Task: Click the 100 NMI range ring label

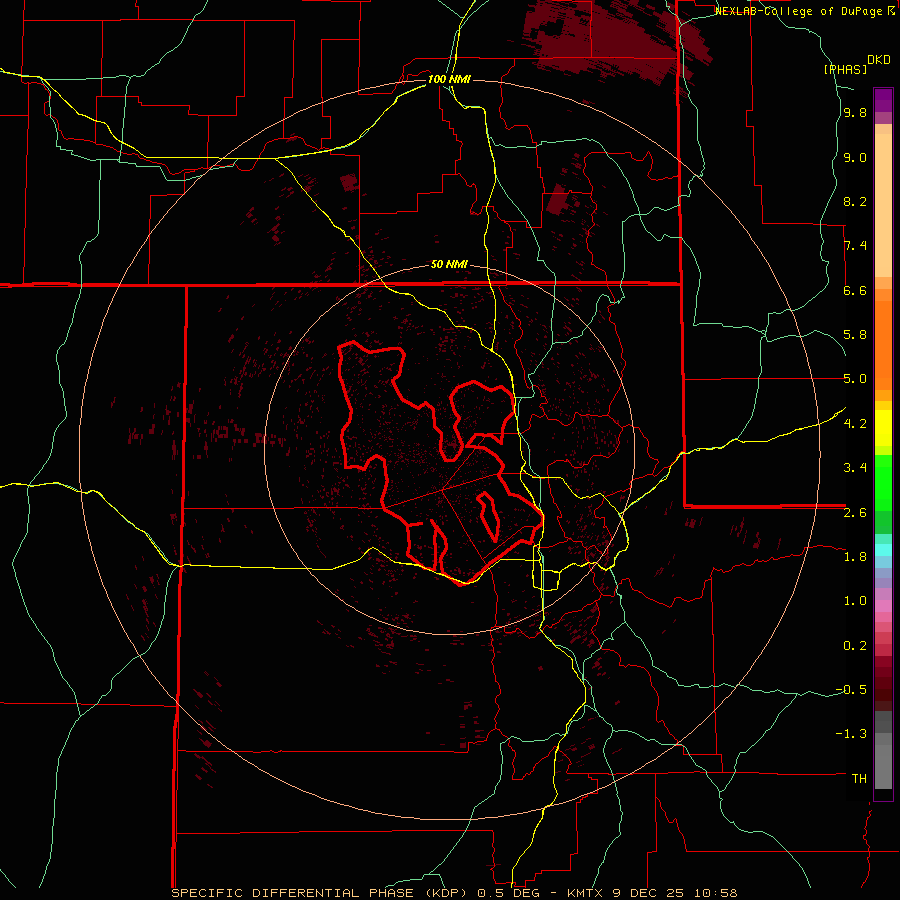Action: [449, 79]
